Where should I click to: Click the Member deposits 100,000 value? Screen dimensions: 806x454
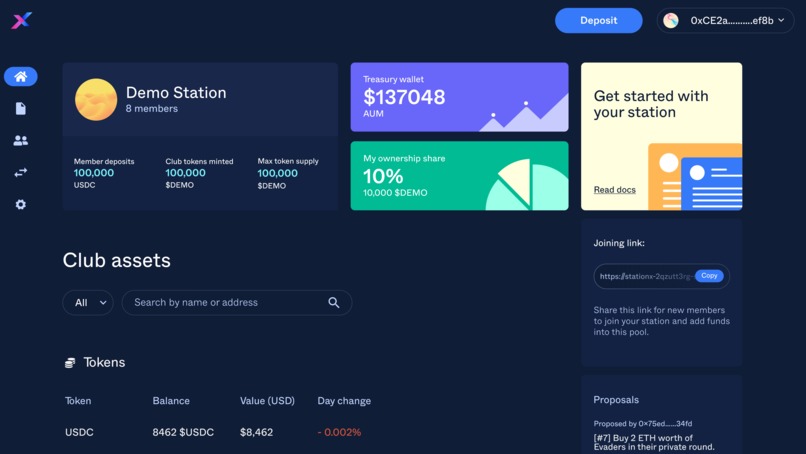(x=94, y=173)
